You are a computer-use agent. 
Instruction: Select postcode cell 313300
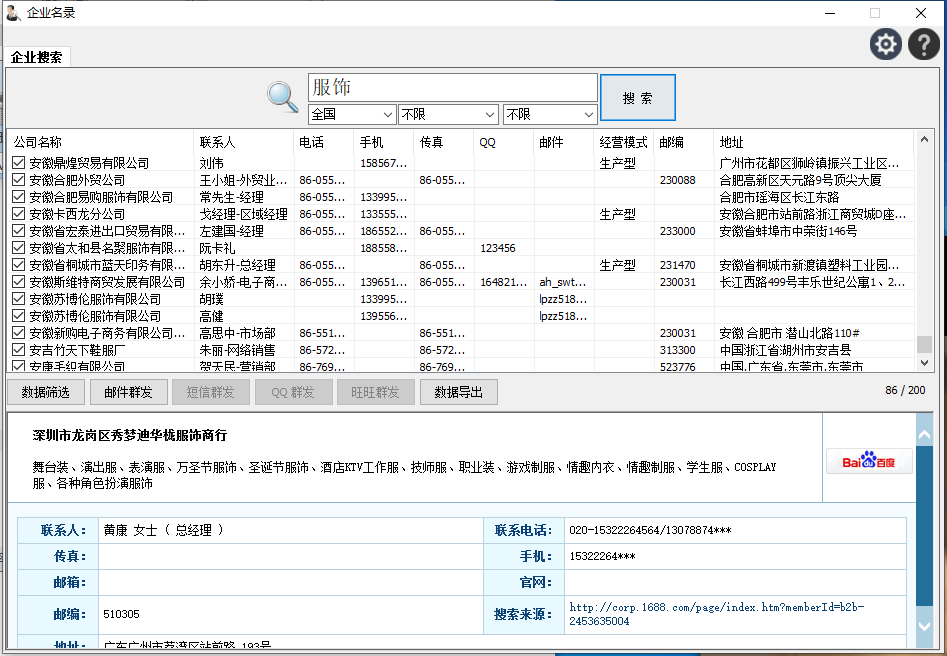tap(678, 350)
